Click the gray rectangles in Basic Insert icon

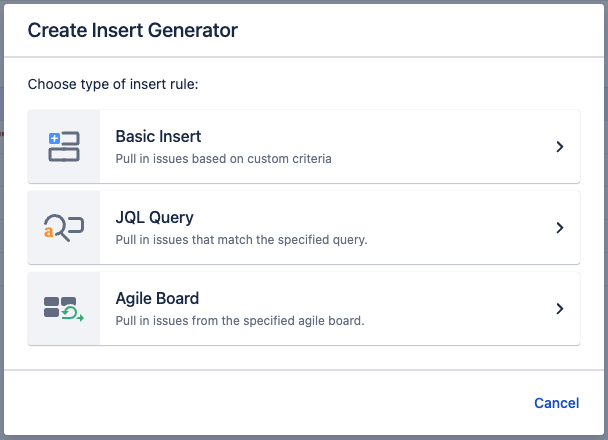tap(66, 154)
